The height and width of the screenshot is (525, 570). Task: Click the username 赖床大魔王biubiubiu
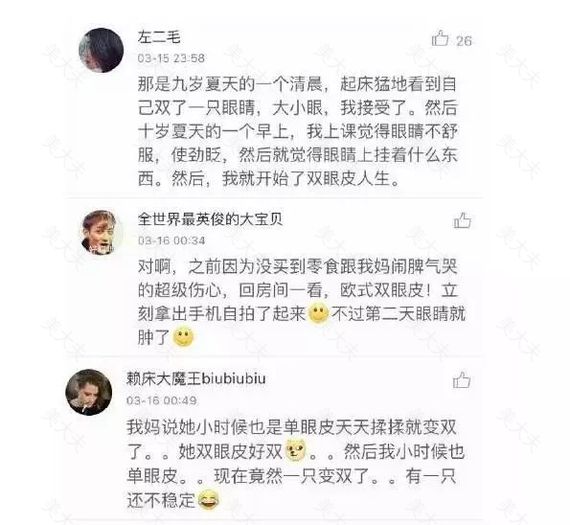(x=196, y=379)
